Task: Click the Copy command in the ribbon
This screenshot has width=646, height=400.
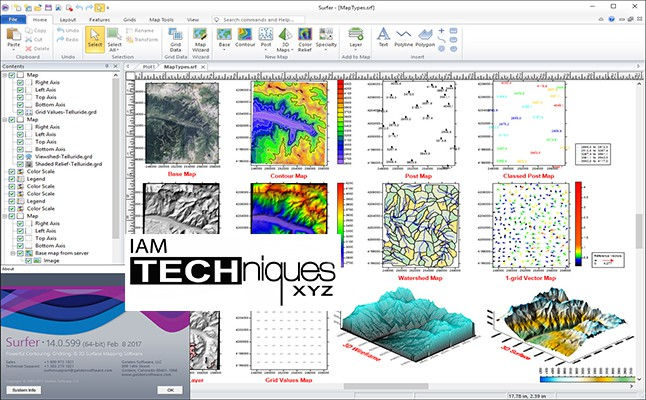Action: click(x=36, y=30)
